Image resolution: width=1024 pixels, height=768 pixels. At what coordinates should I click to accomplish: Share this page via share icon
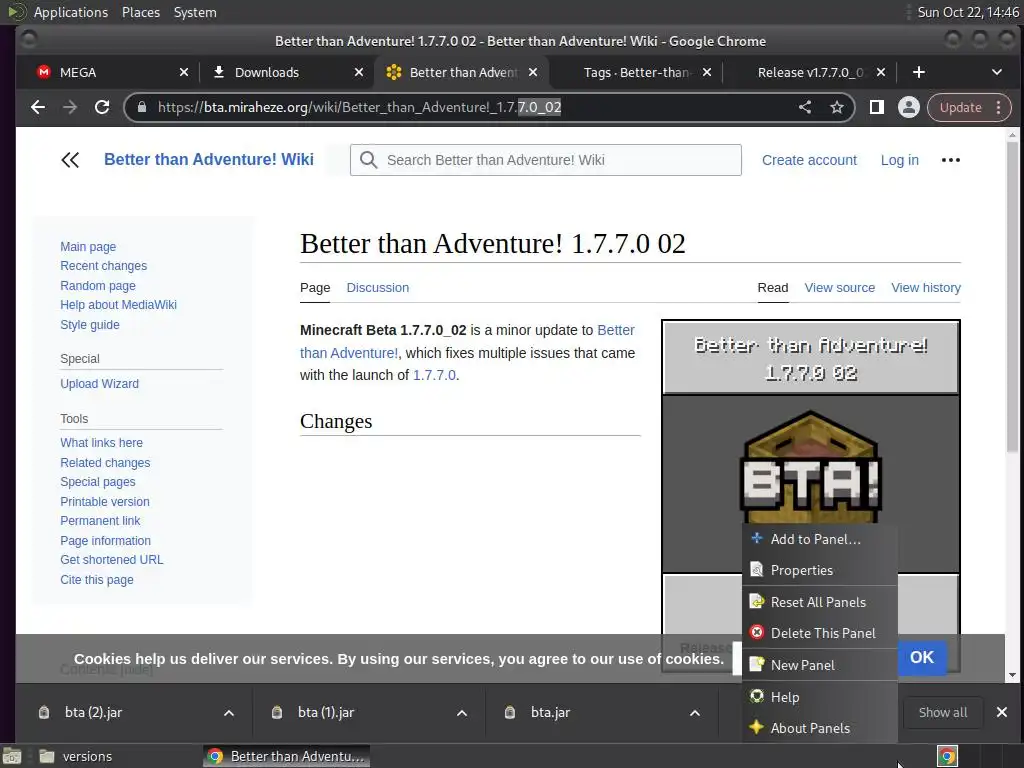coord(805,107)
